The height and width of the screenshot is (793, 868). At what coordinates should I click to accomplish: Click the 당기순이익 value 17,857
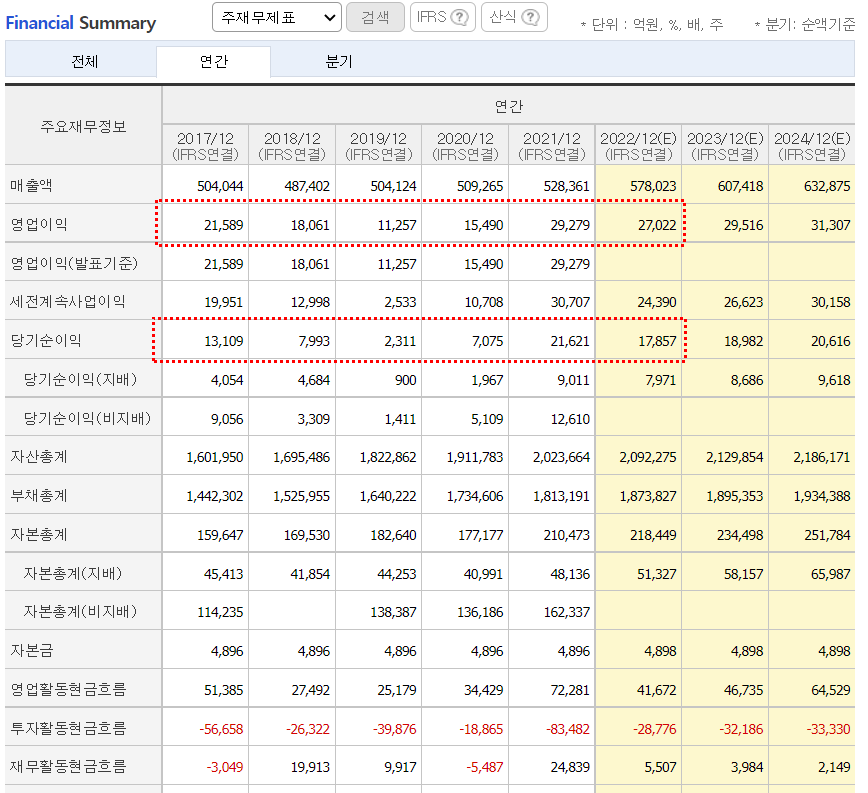pos(657,341)
